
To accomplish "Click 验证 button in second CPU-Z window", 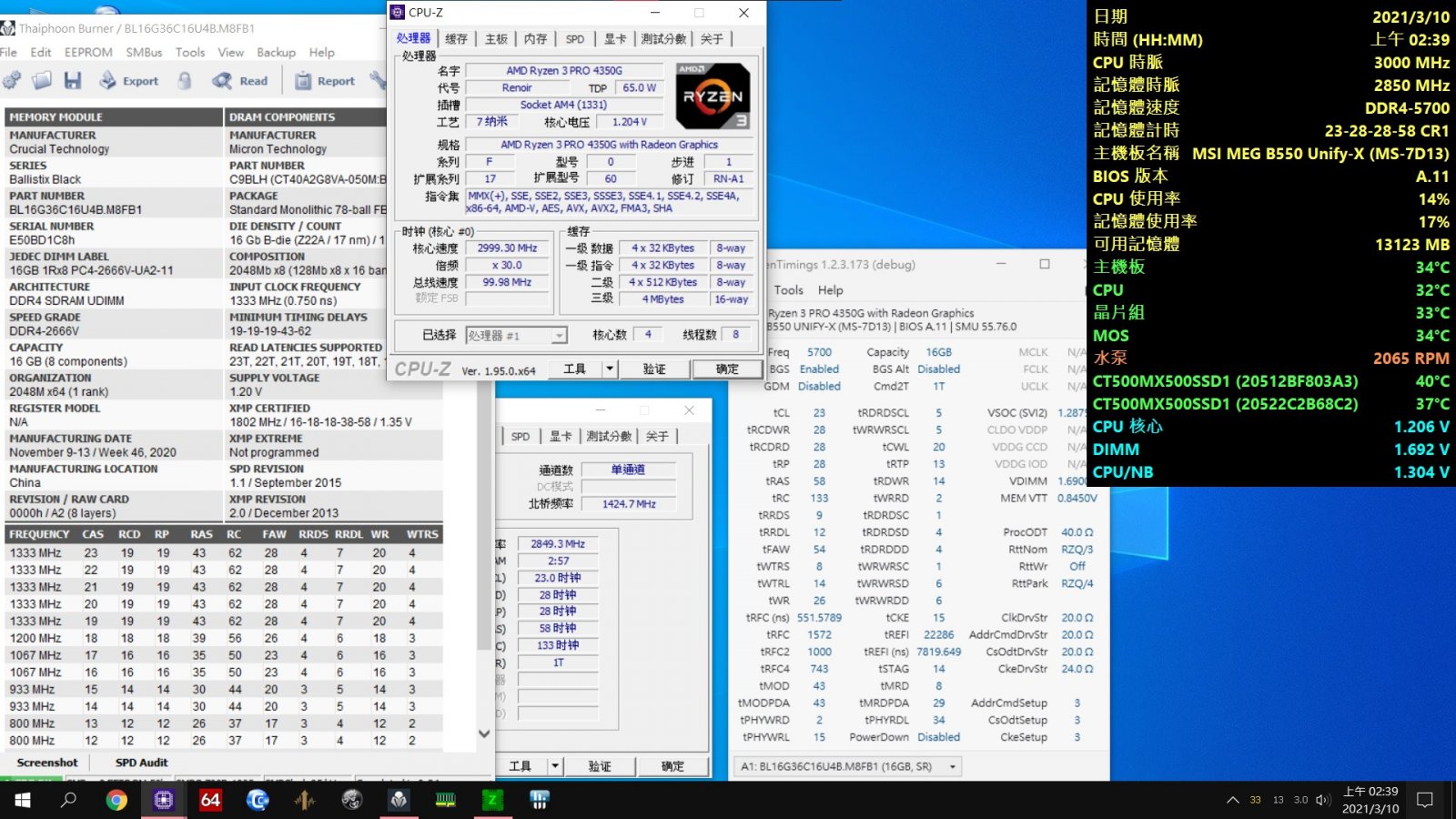I will point(600,766).
